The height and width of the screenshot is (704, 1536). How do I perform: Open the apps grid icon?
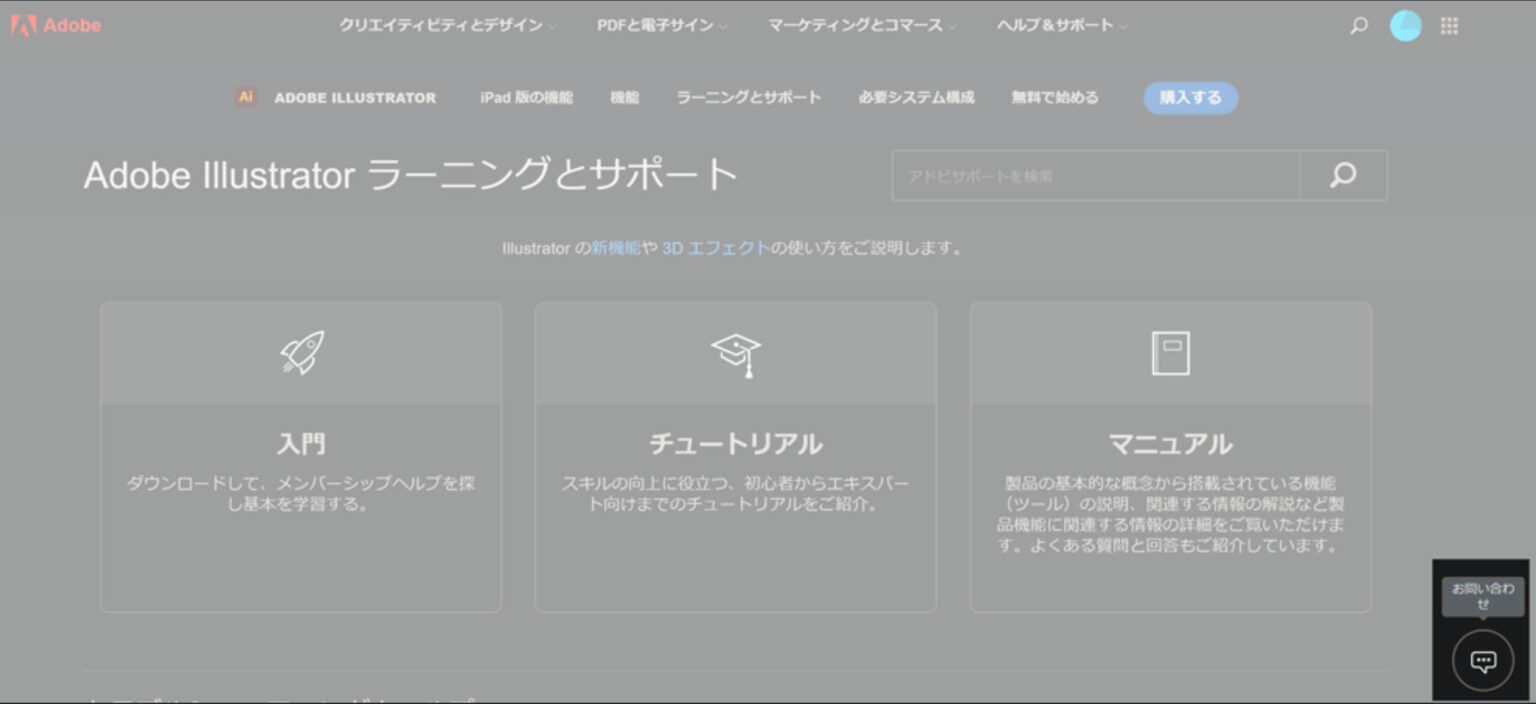[1449, 26]
